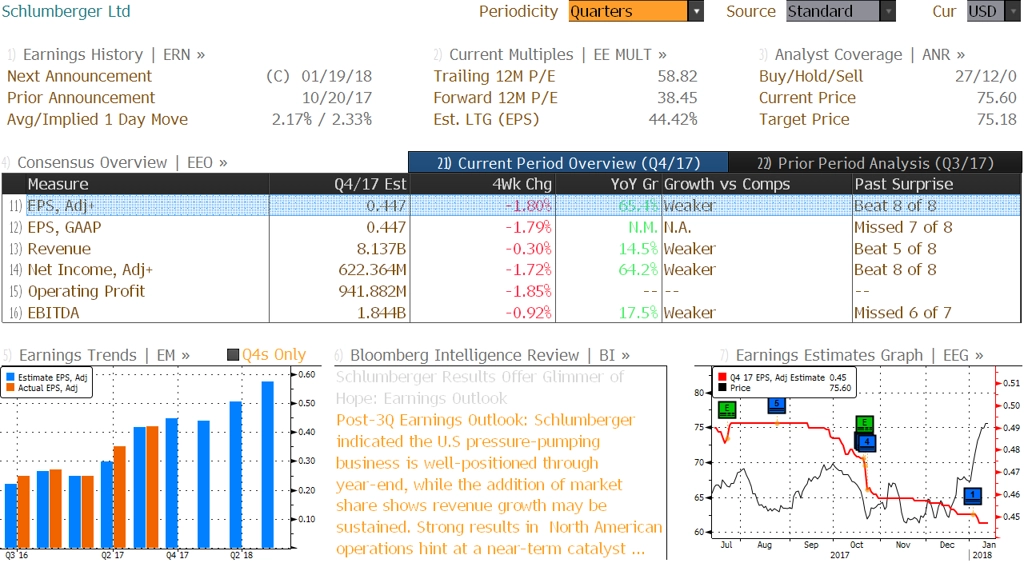This screenshot has width=1024, height=563.
Task: Click the Avg/Implied 1 Day Move label
Action: (x=97, y=119)
